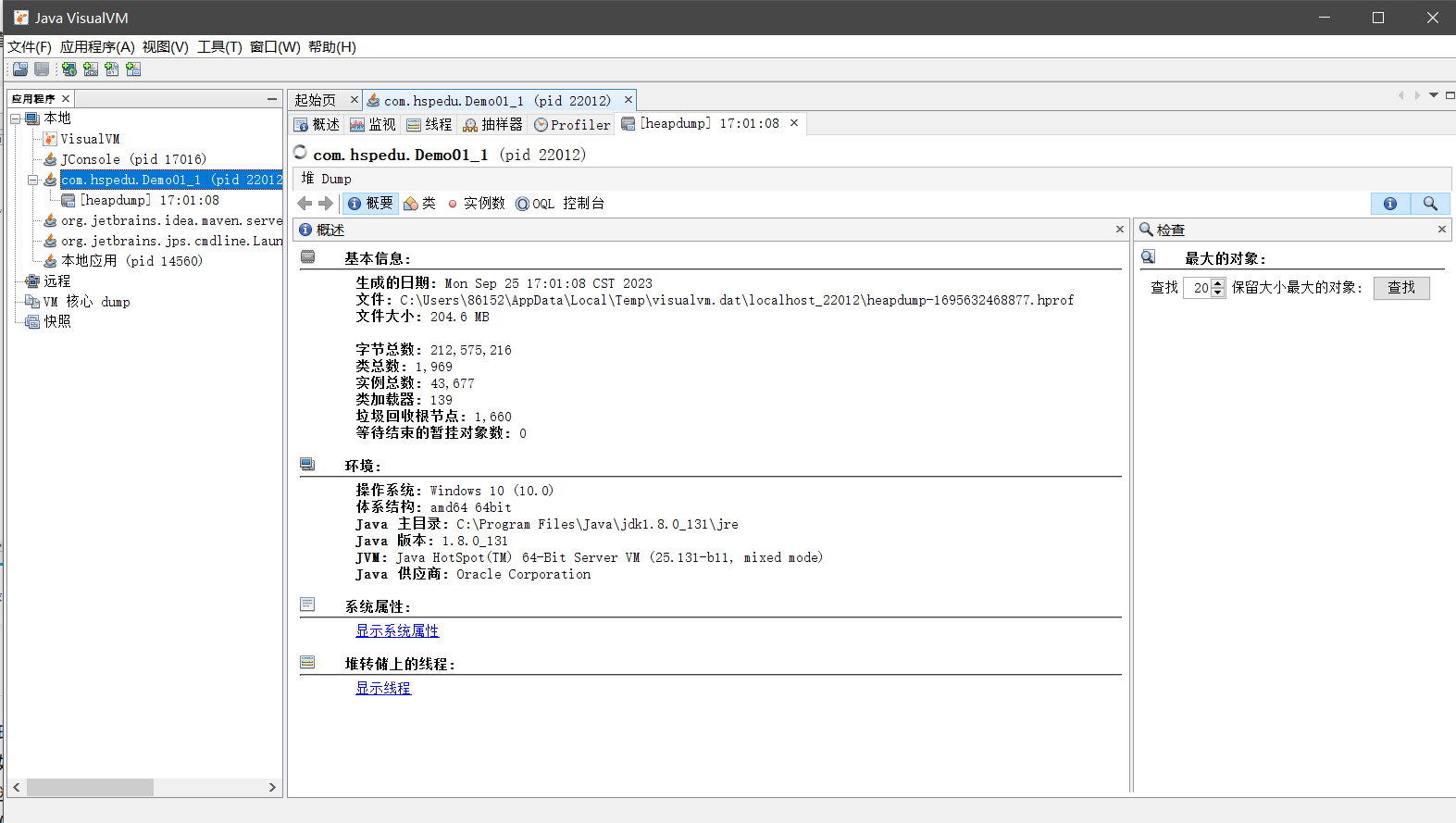Toggle the magnifier inspect panel button

click(1430, 204)
